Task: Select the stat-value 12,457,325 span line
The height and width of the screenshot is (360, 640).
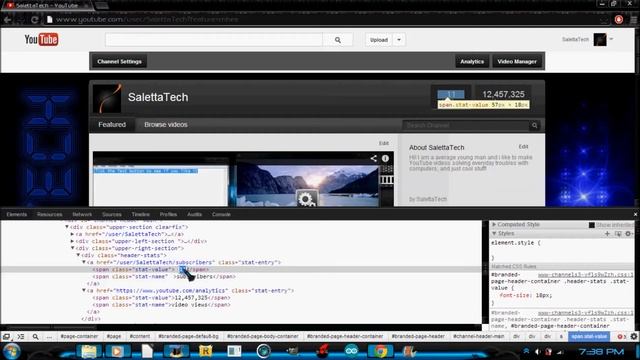Action: coord(161,298)
